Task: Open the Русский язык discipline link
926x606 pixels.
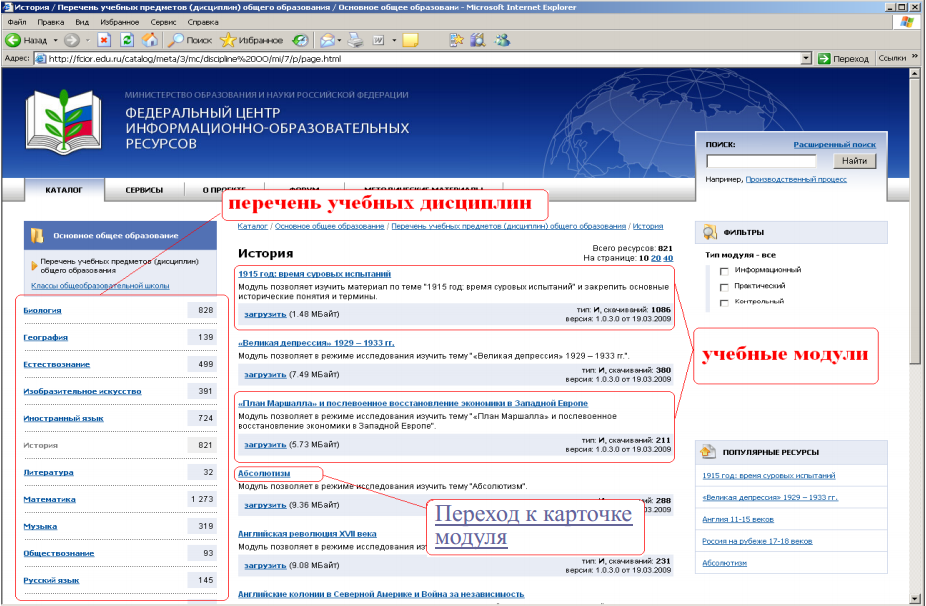Action: coord(51,580)
